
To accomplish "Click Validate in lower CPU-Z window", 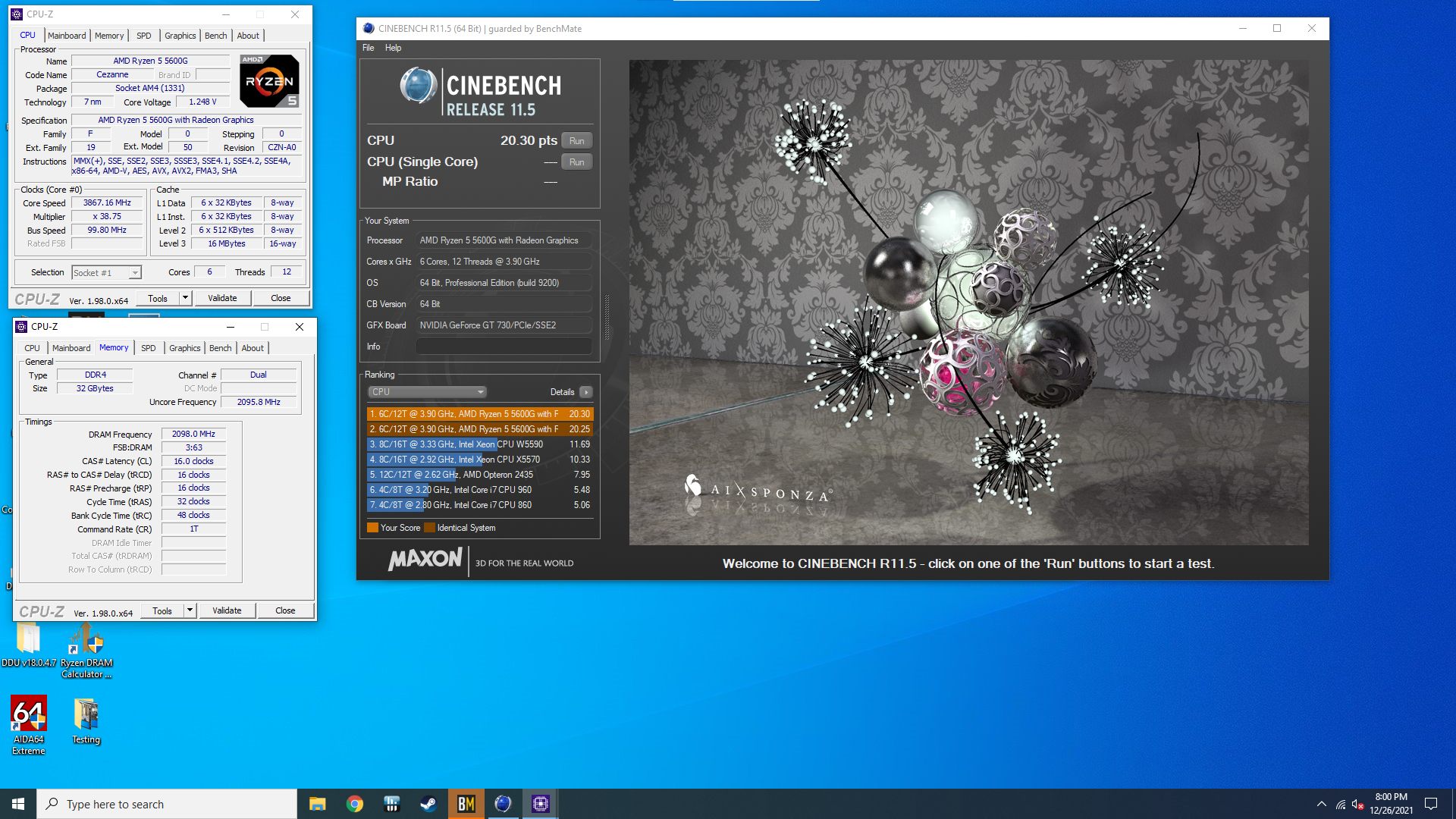I will tap(227, 610).
